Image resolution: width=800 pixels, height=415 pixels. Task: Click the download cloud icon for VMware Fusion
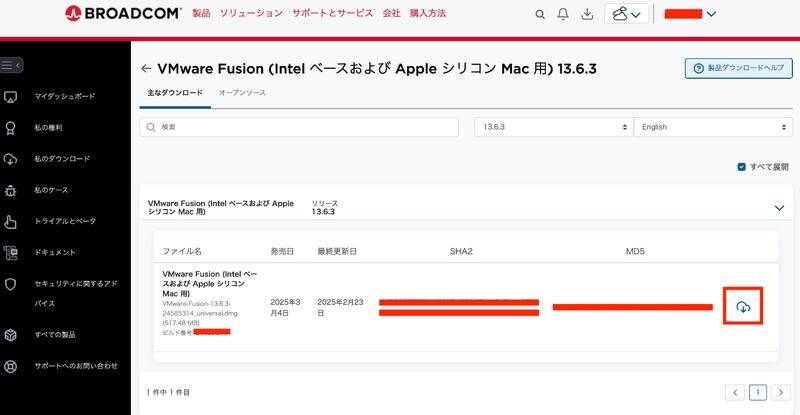(742, 306)
